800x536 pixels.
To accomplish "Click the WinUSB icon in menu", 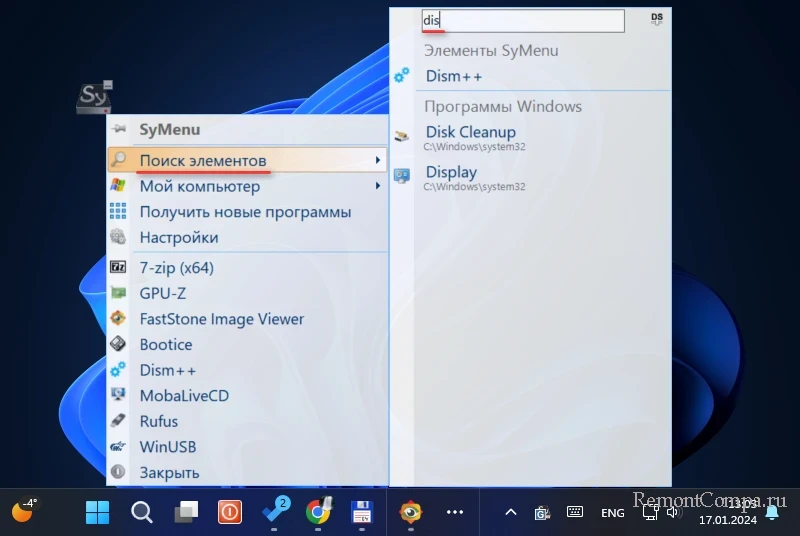I will click(x=118, y=447).
